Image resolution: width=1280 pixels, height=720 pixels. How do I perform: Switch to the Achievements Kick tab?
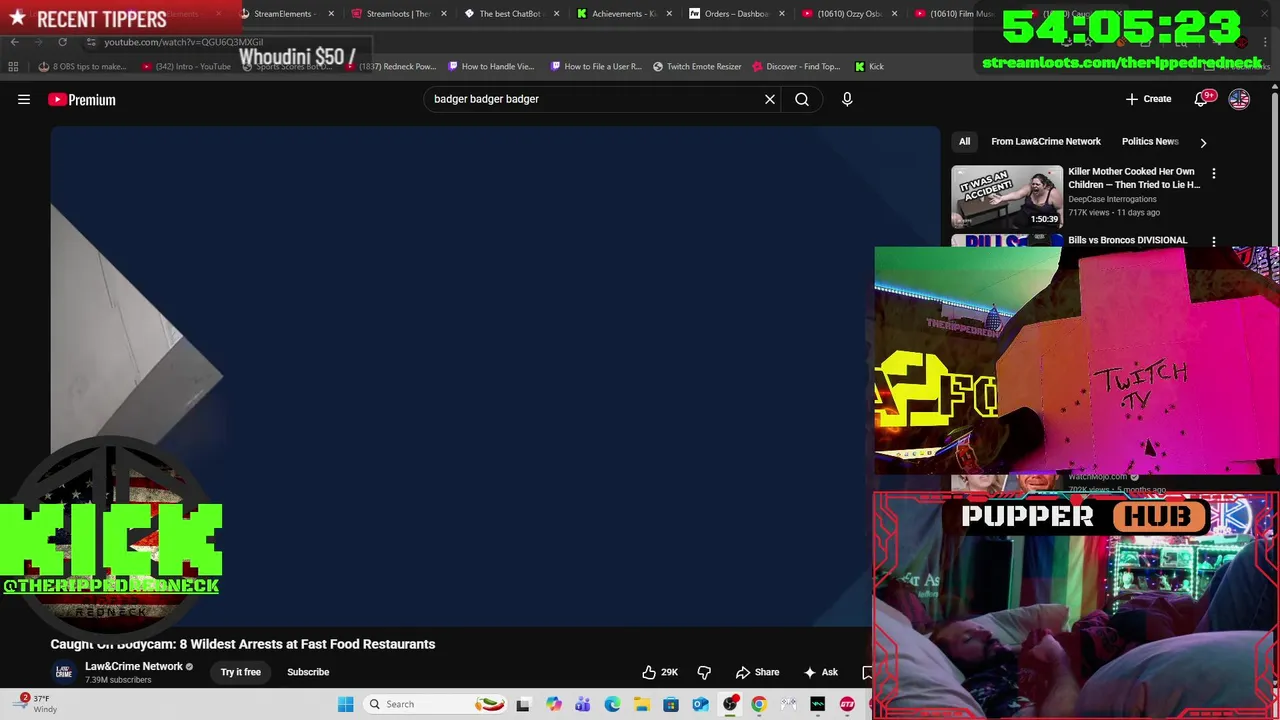click(622, 14)
